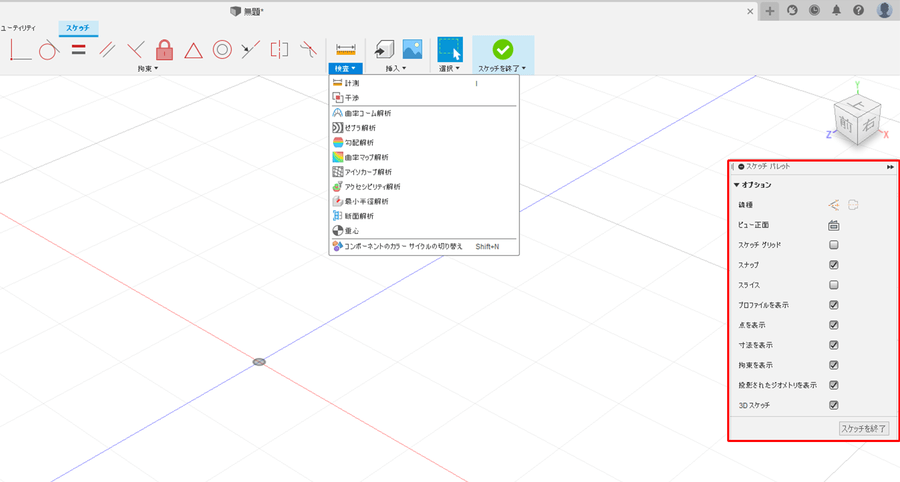900x482 pixels.
Task: Choose 最小半径解析 from the menu
Action: tap(424, 201)
